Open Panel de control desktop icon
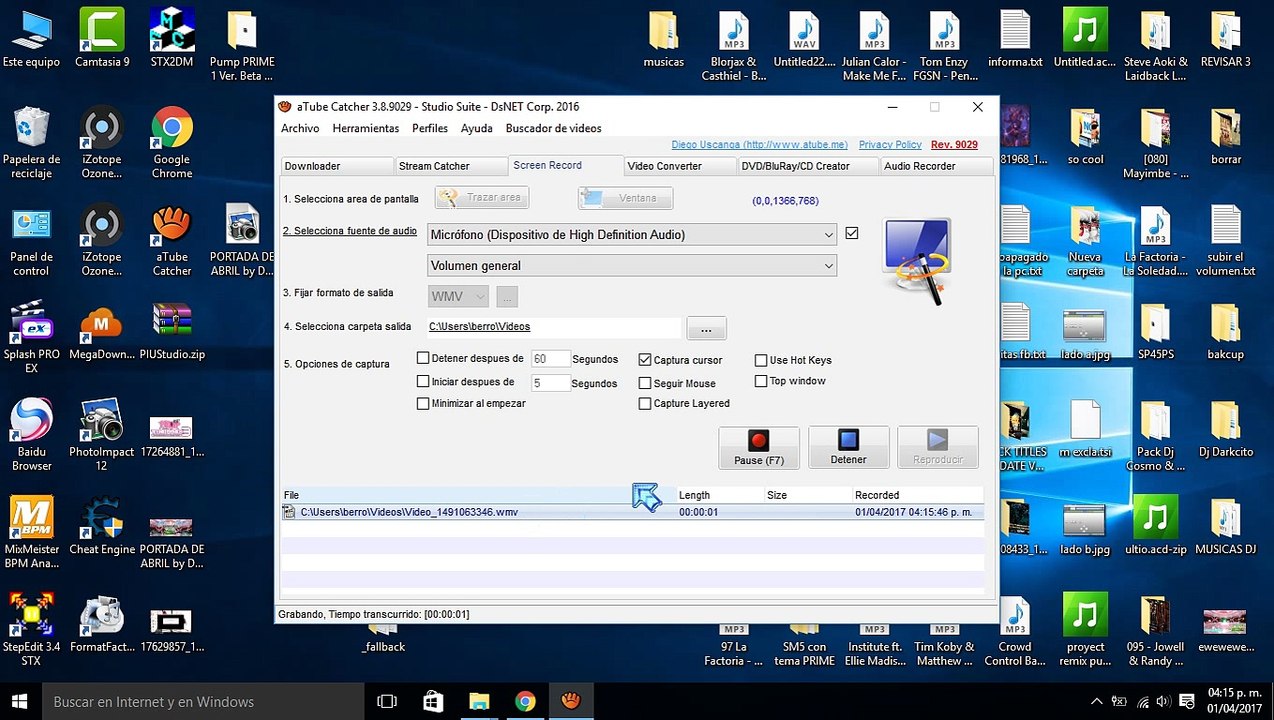Image resolution: width=1274 pixels, height=720 pixels. 32,241
